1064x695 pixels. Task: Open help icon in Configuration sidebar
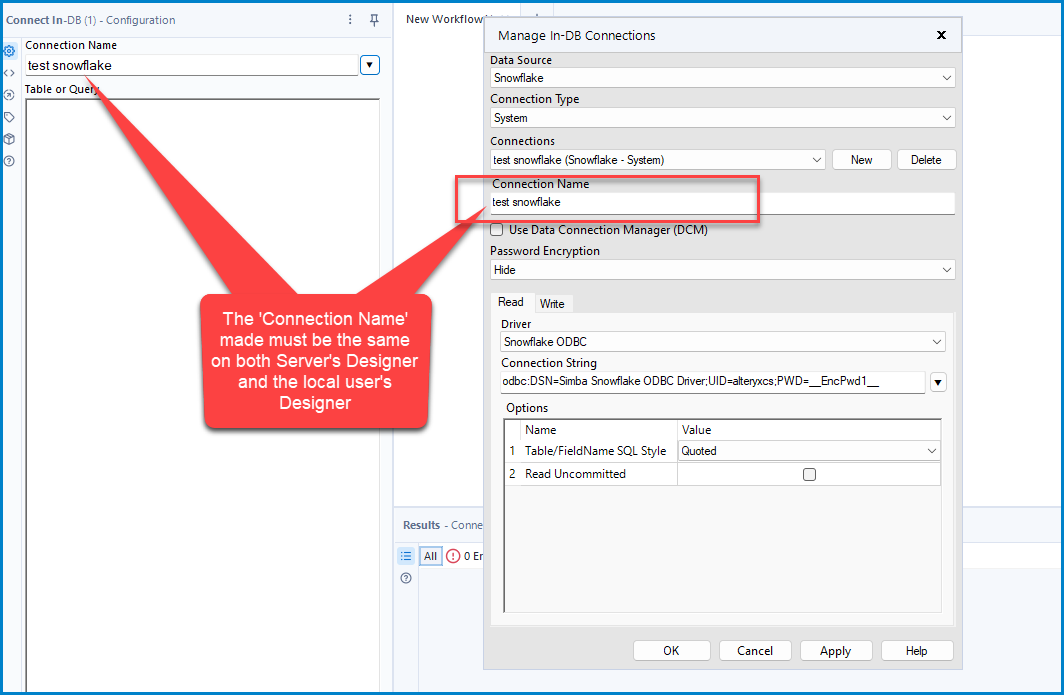click(10, 161)
